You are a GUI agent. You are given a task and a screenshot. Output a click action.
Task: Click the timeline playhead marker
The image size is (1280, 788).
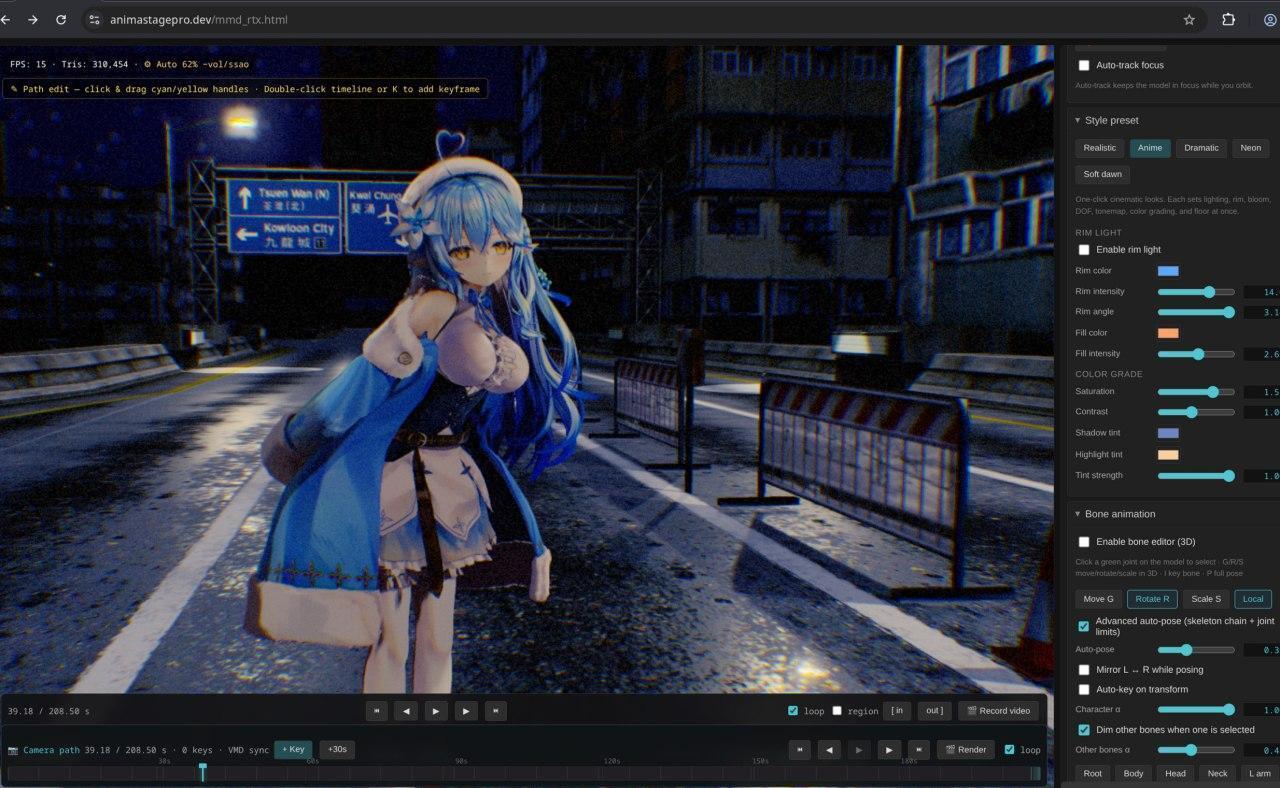click(202, 772)
